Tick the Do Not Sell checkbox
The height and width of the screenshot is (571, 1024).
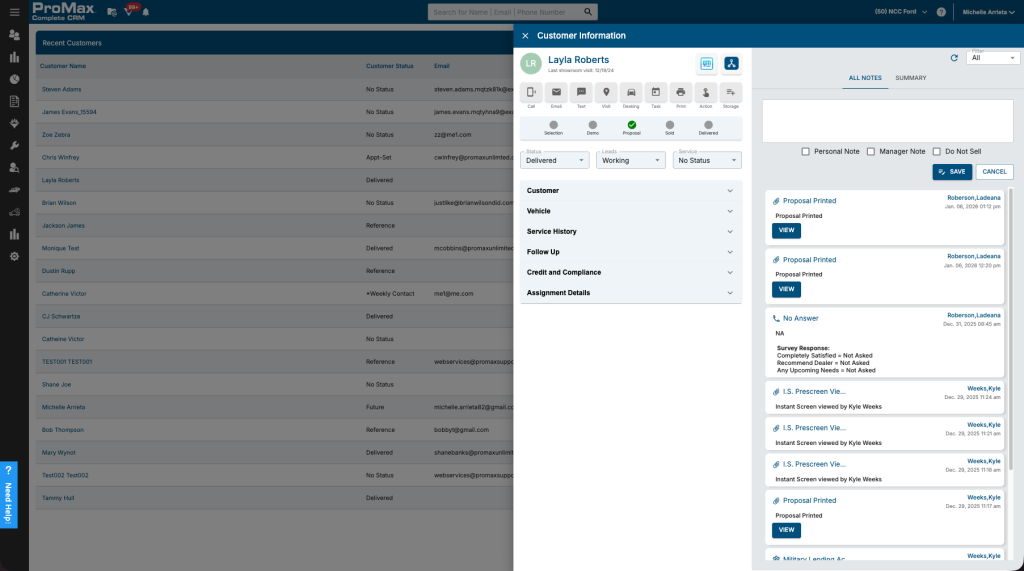936,152
